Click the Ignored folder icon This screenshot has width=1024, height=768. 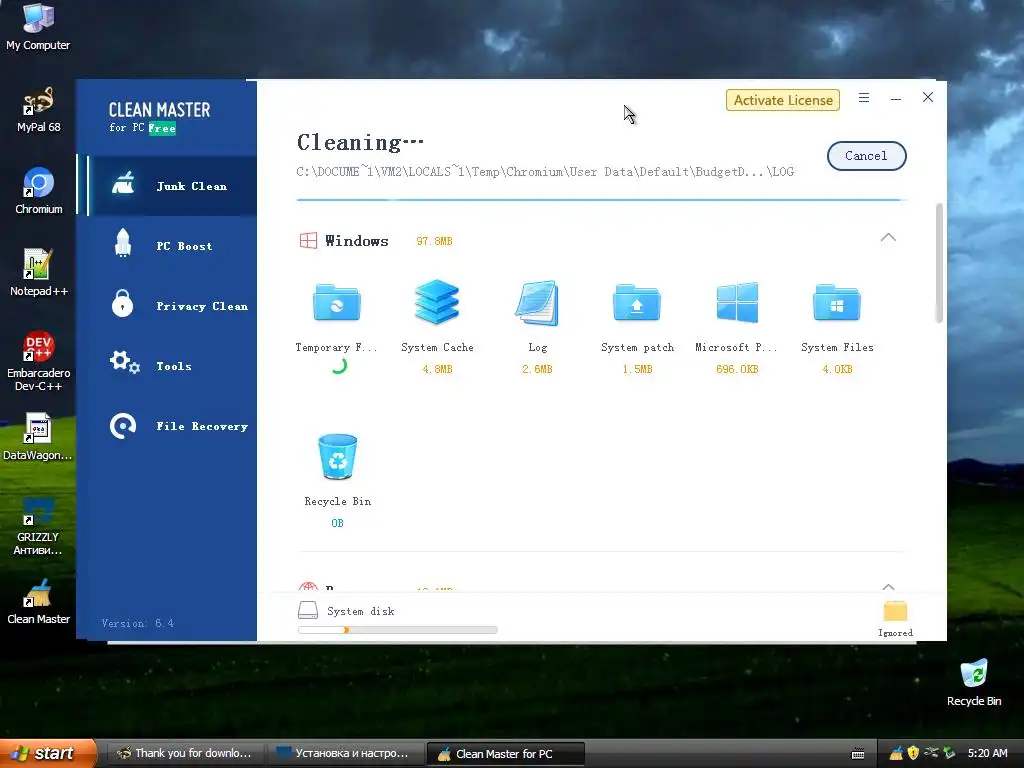tap(895, 611)
